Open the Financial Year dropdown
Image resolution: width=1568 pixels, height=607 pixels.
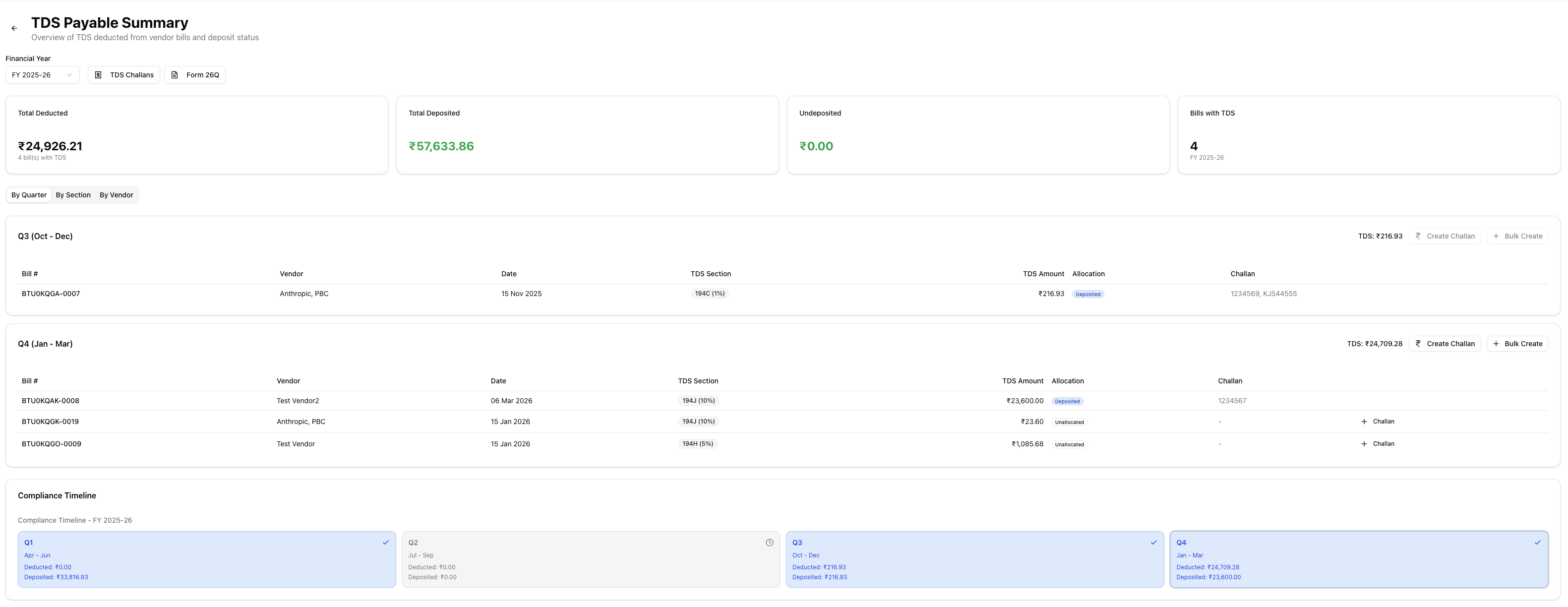coord(42,75)
